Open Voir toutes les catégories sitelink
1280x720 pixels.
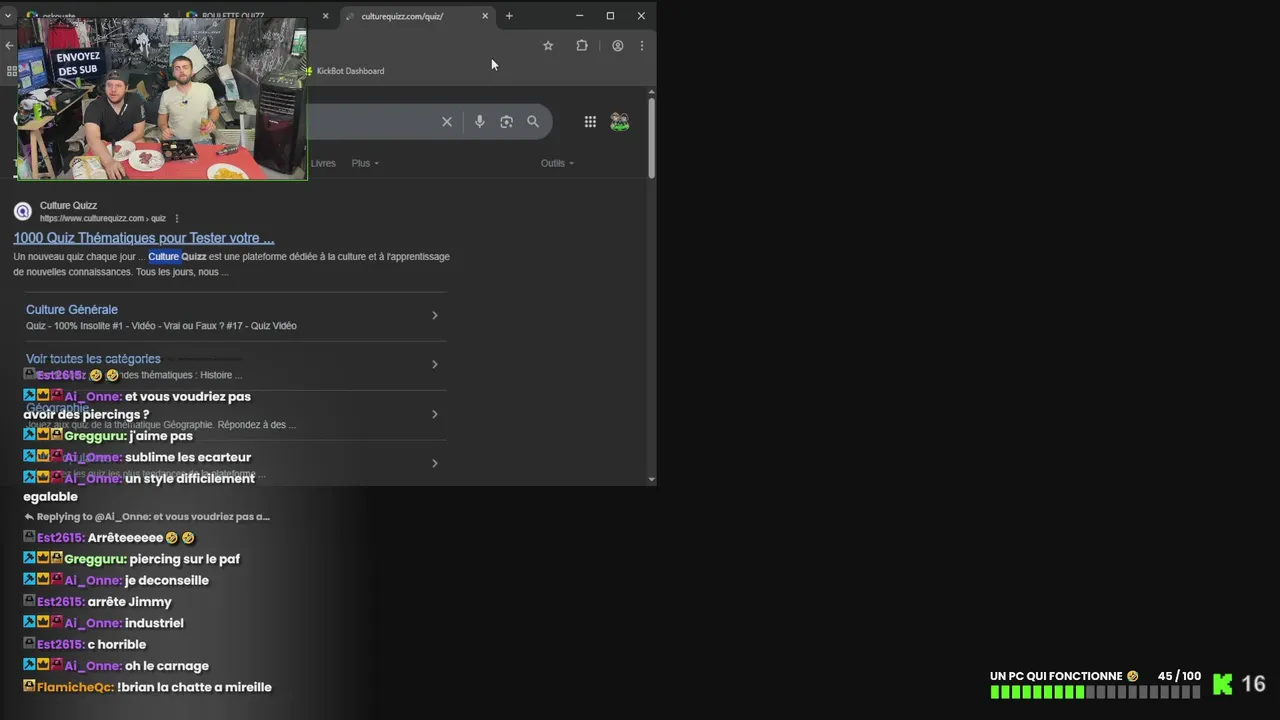pyautogui.click(x=93, y=359)
